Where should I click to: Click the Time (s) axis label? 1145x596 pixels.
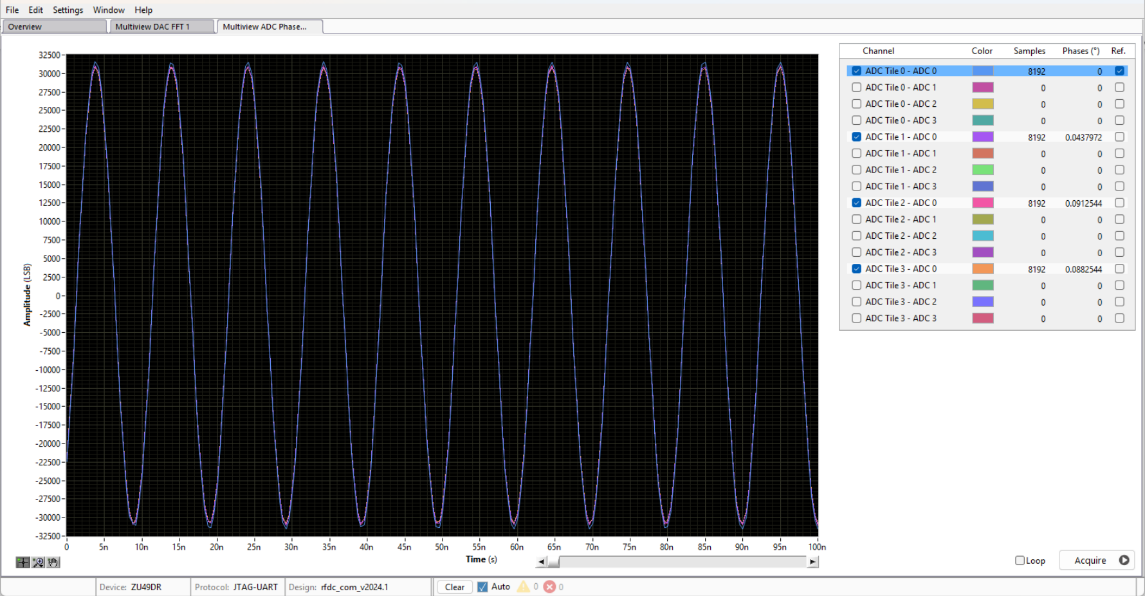[x=481, y=559]
